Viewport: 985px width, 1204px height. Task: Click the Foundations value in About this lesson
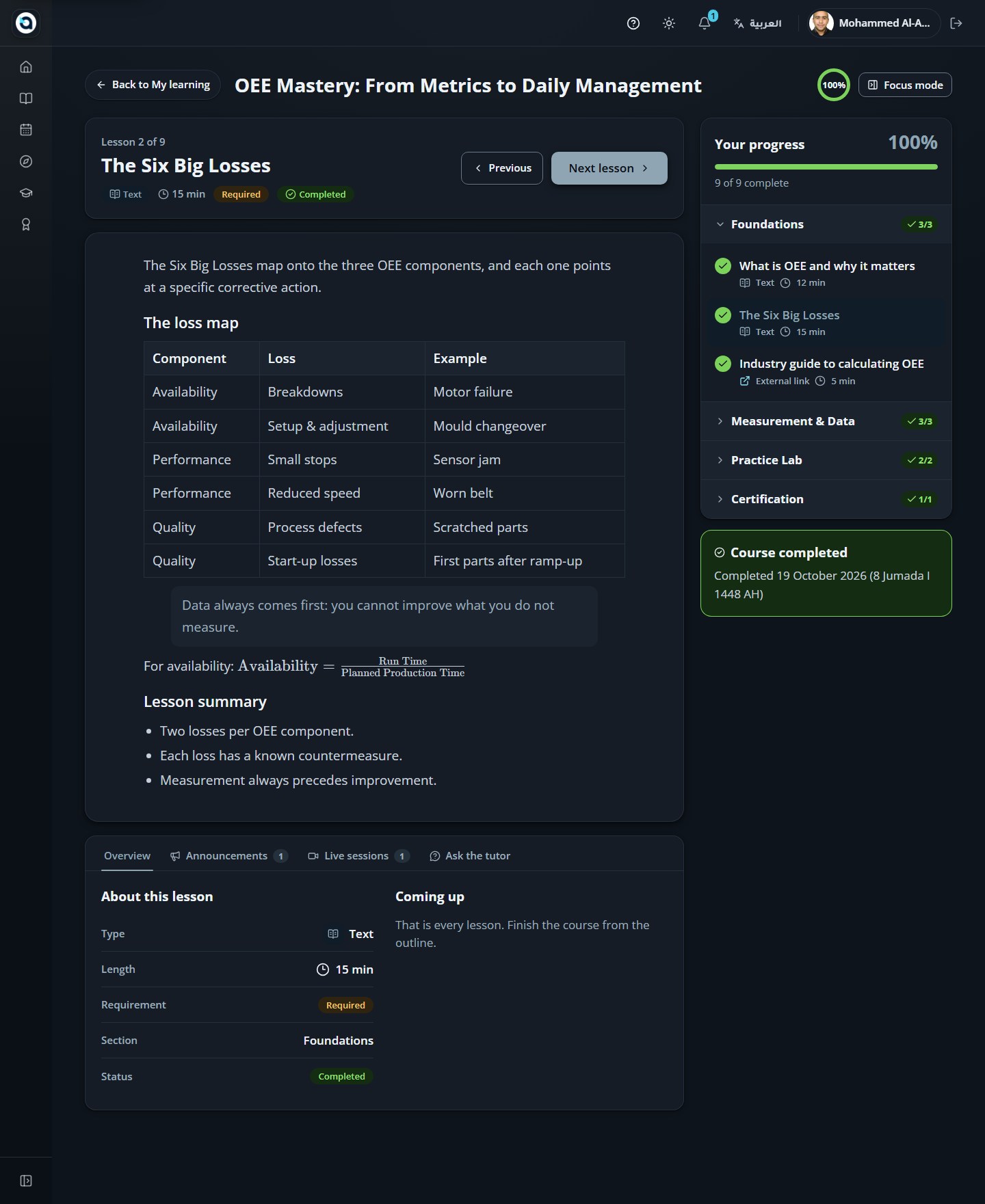coord(339,1041)
